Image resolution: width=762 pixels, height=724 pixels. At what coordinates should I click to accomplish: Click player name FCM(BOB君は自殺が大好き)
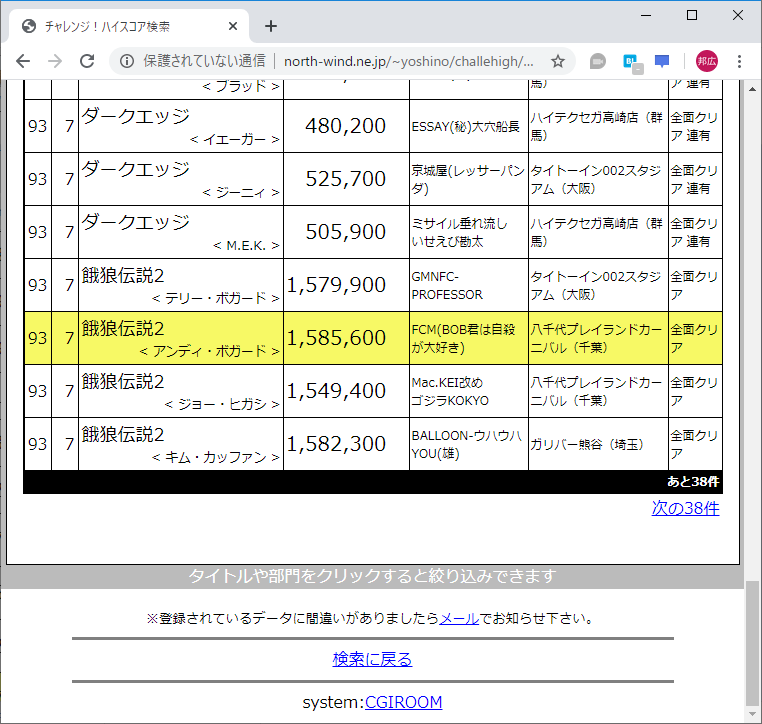463,338
